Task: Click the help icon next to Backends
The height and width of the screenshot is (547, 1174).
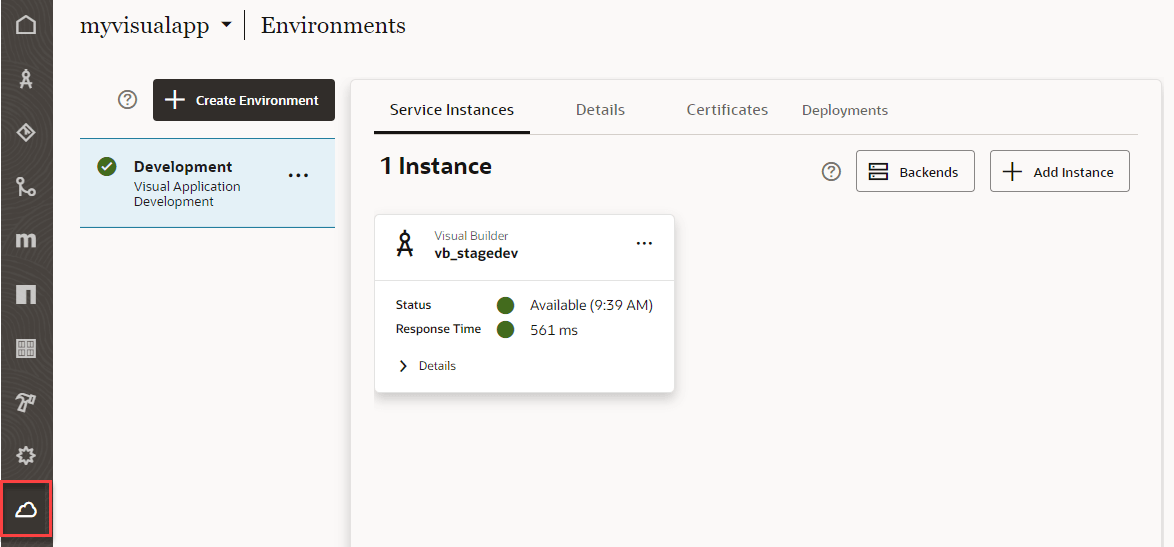Action: (831, 172)
